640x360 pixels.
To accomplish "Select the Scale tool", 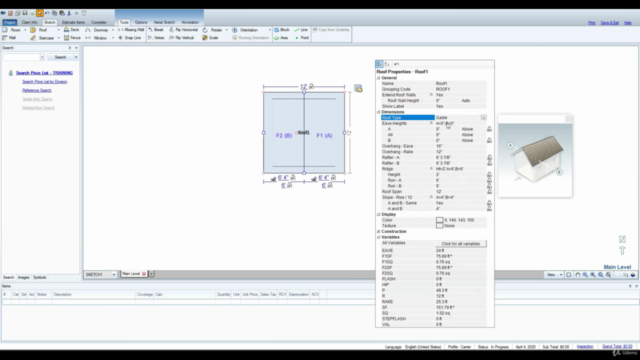I will tap(210, 38).
